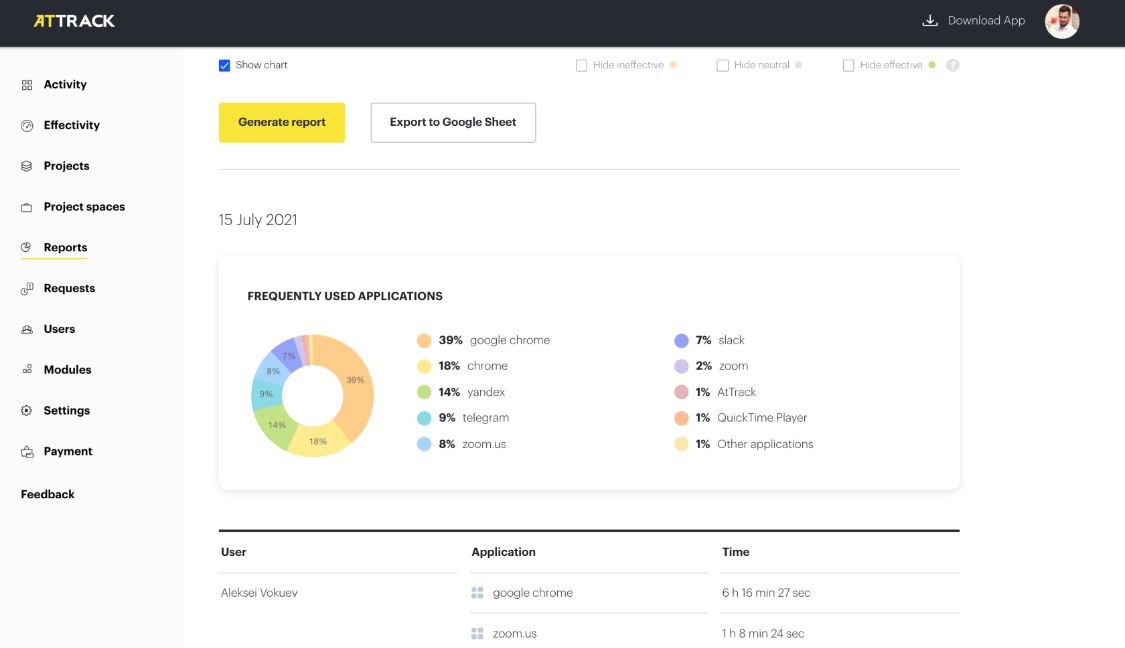Check the Hide ineffective checkbox
Image resolution: width=1125 pixels, height=648 pixels.
pyautogui.click(x=581, y=65)
